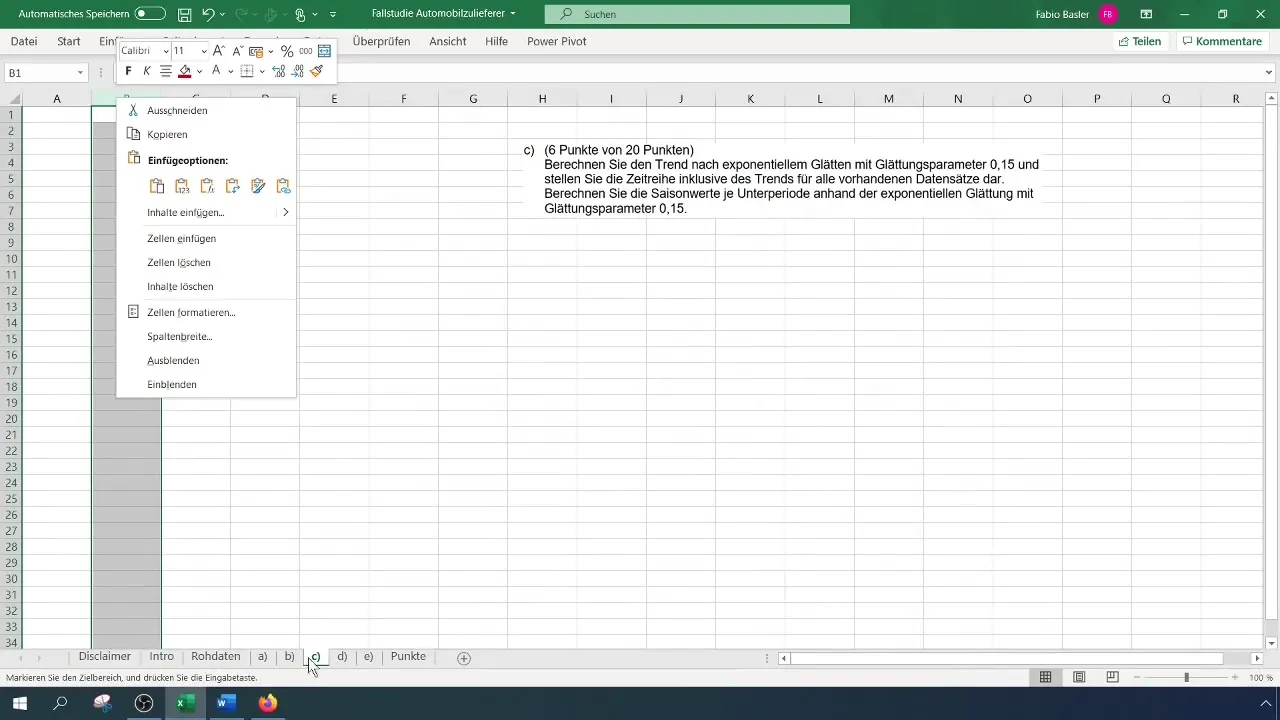This screenshot has height=720, width=1280.
Task: Open the Name Box dropdown at B1
Action: pyautogui.click(x=80, y=73)
